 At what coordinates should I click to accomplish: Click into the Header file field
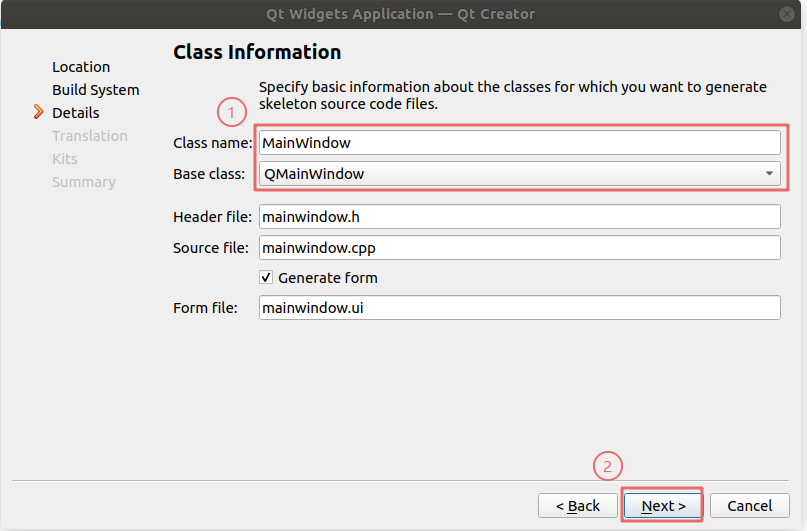[518, 217]
